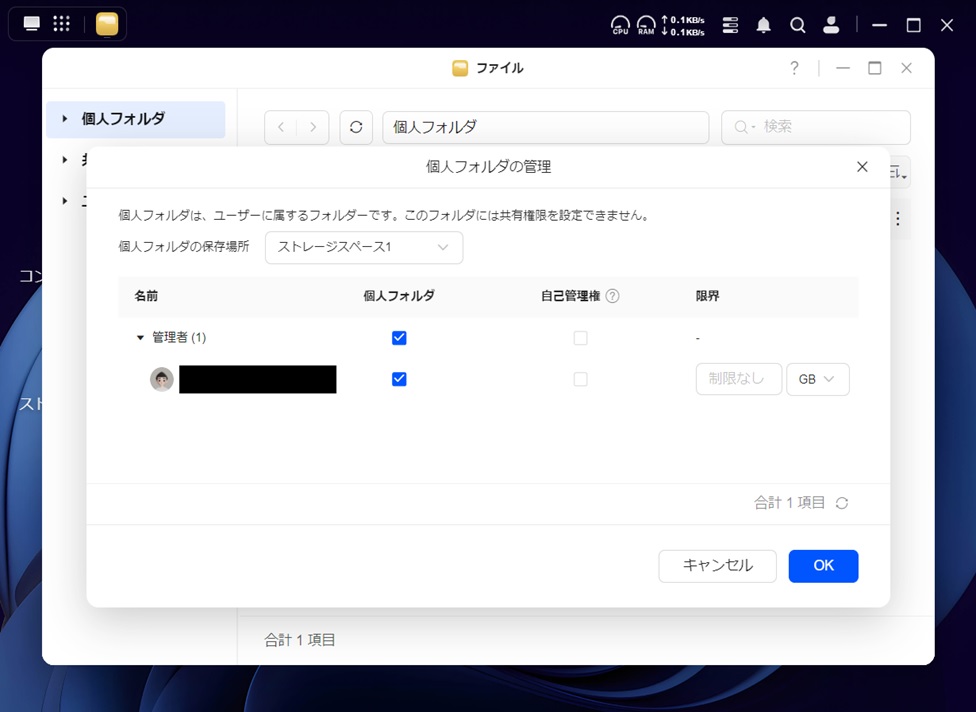976x712 pixels.
Task: Open the task manager icon in top bar
Action: 730,25
